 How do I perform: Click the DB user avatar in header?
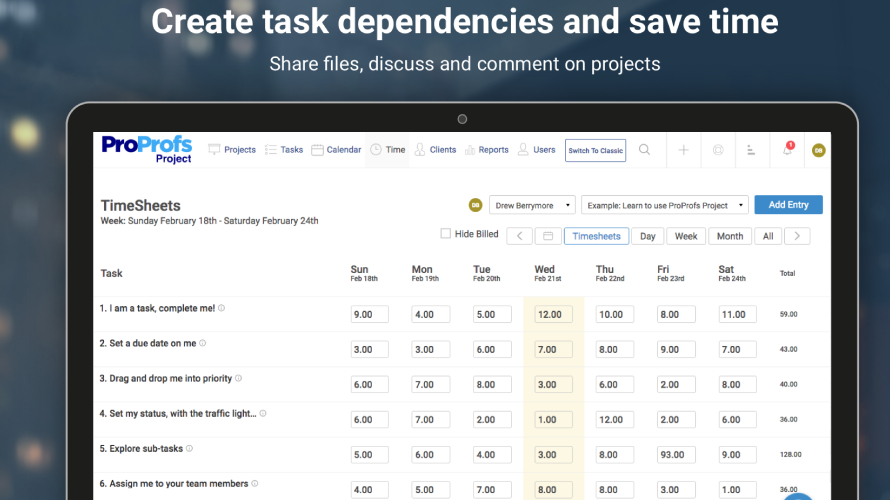[818, 150]
